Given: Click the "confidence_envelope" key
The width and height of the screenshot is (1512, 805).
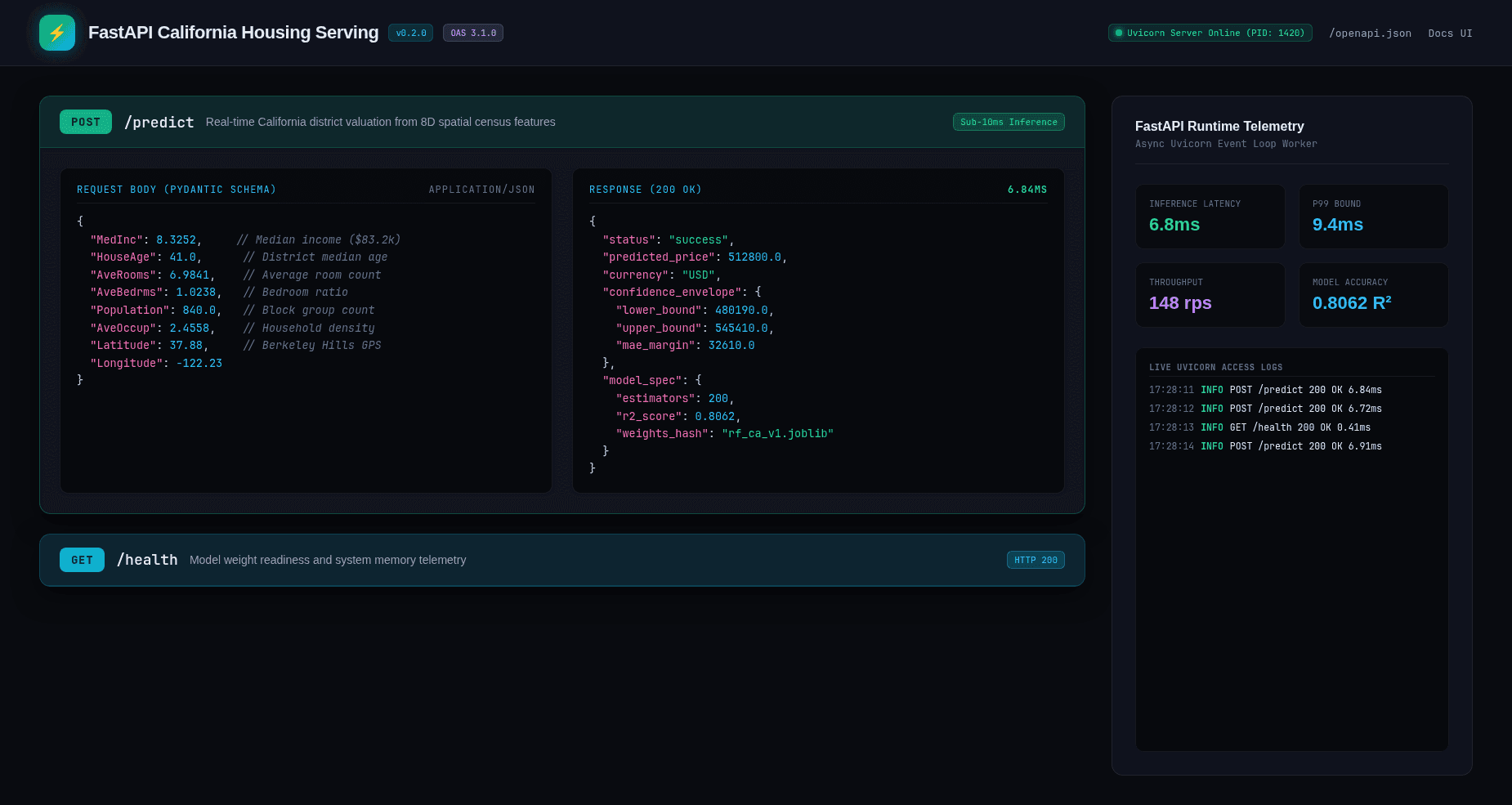Looking at the screenshot, I should point(672,293).
